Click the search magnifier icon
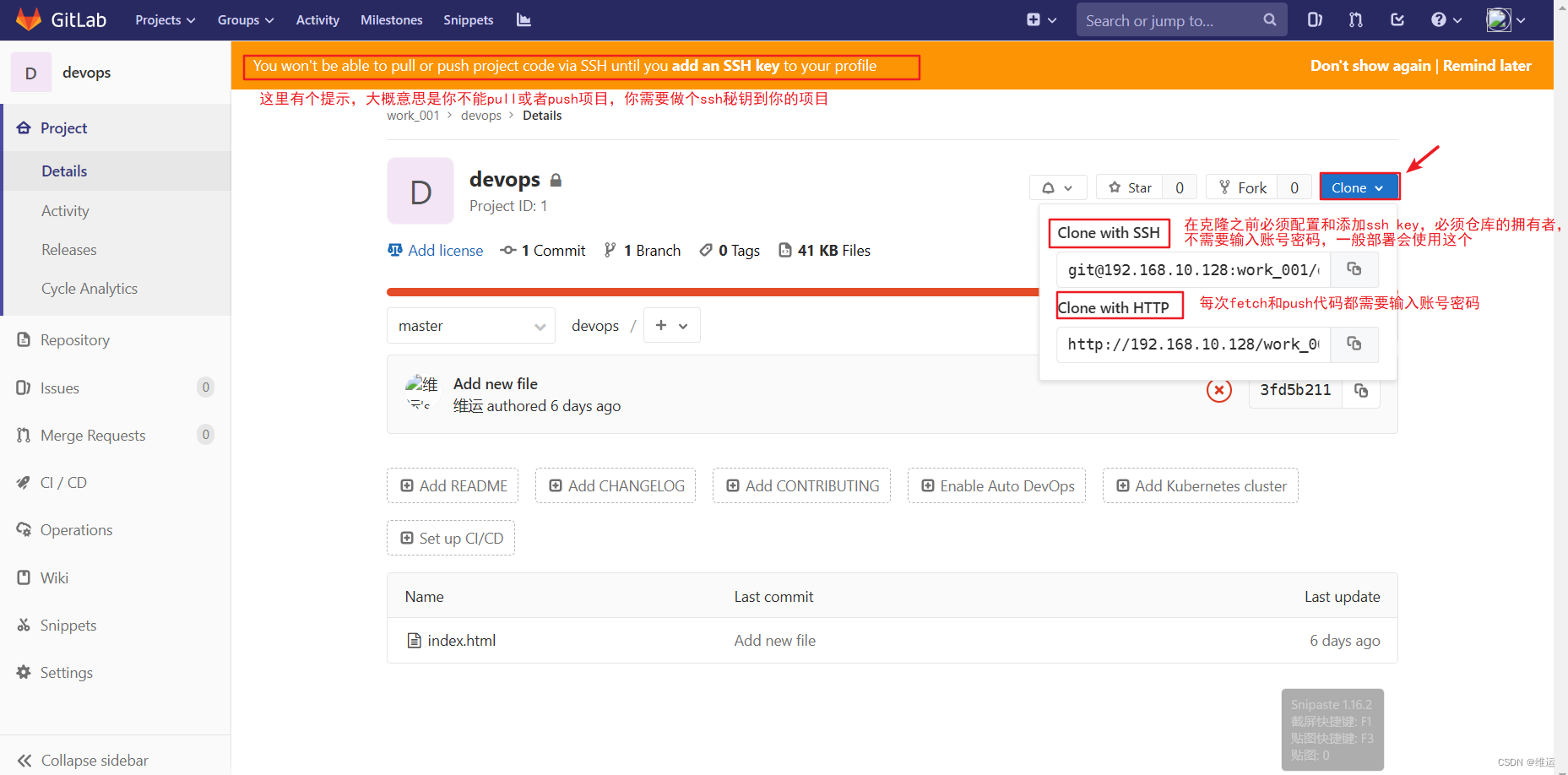Screen dimensions: 1568x775 tap(1269, 19)
